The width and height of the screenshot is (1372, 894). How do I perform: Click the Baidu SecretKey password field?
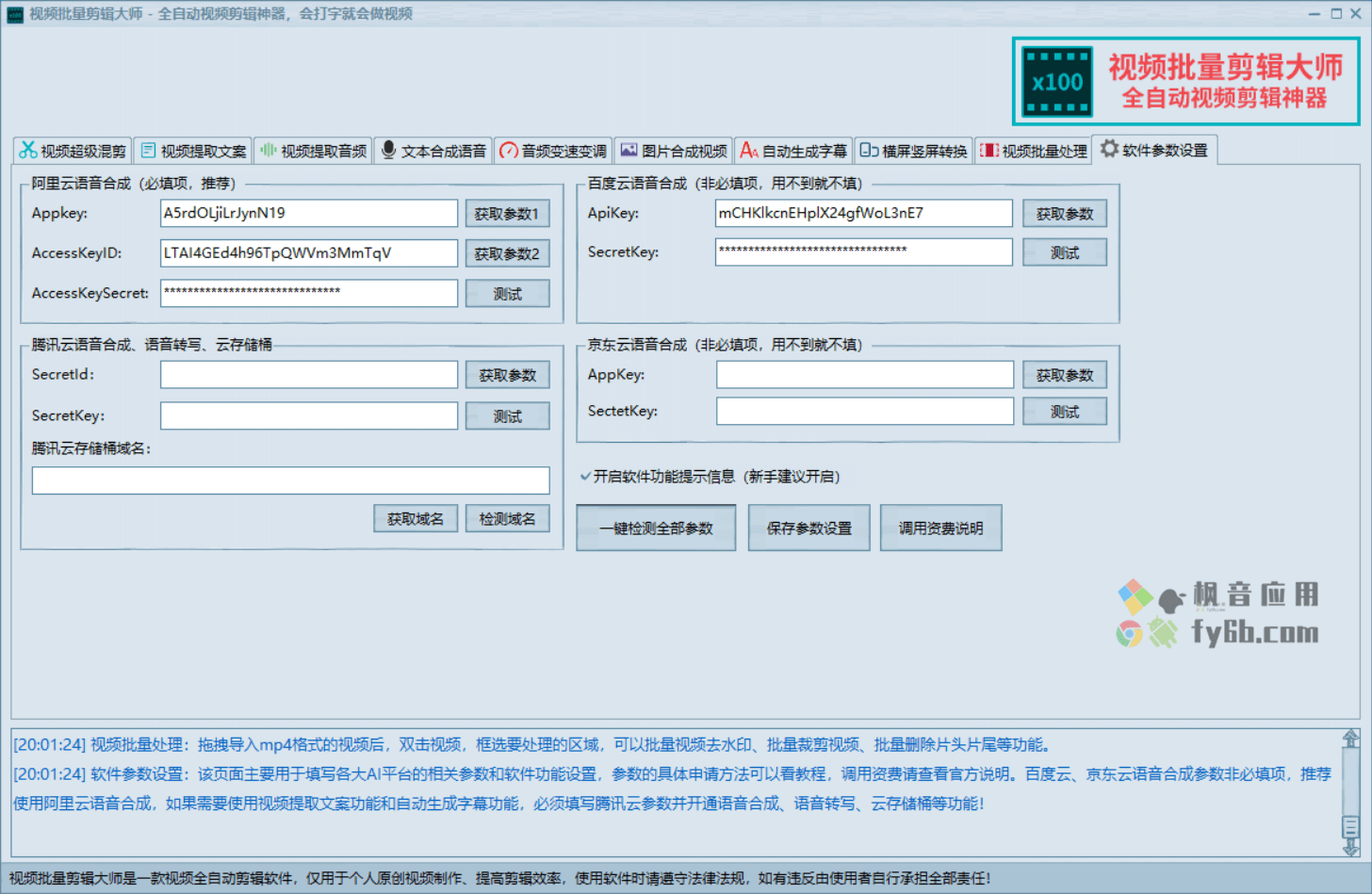click(864, 252)
